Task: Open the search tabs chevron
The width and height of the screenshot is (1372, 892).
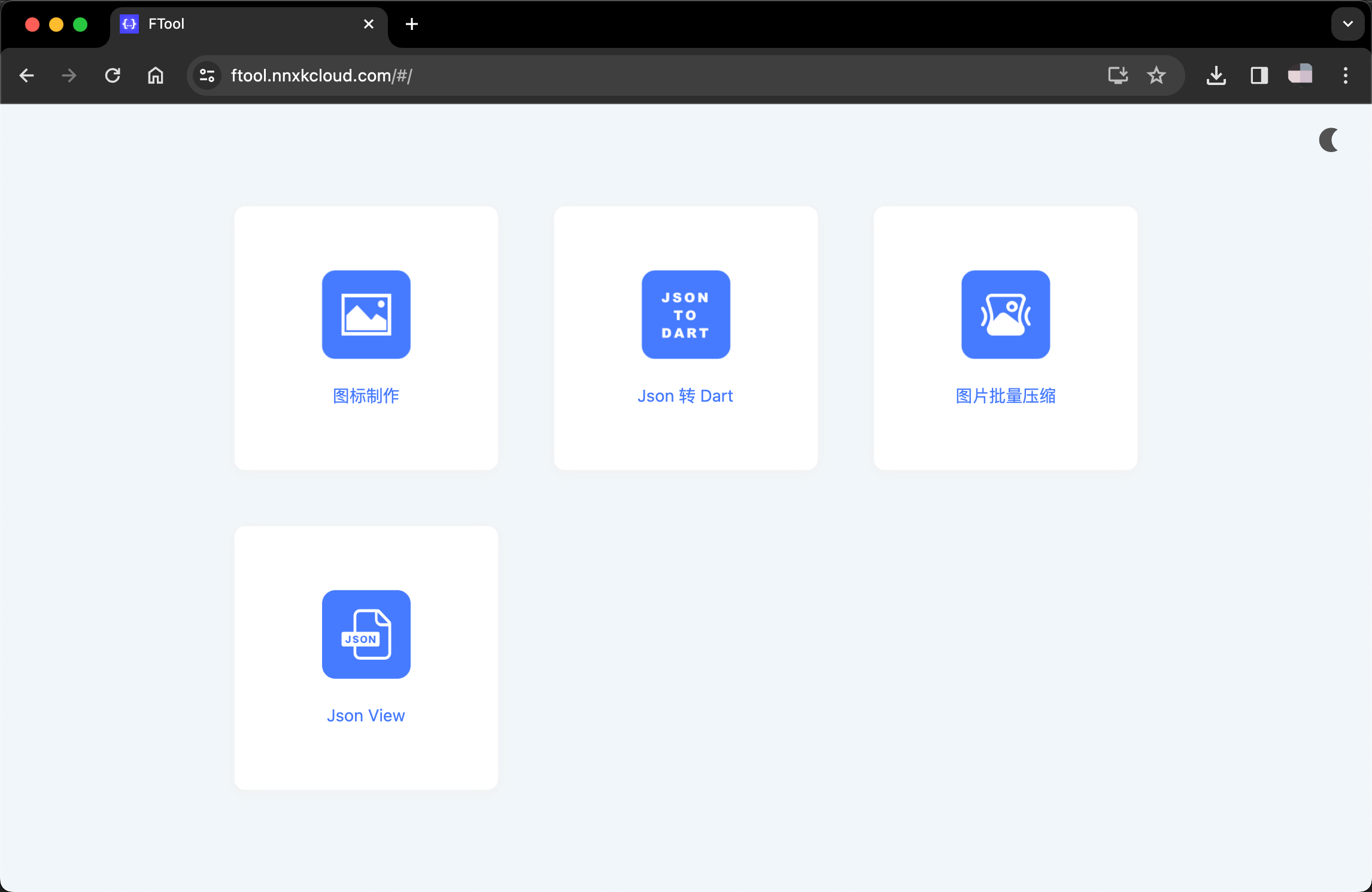Action: (x=1347, y=24)
